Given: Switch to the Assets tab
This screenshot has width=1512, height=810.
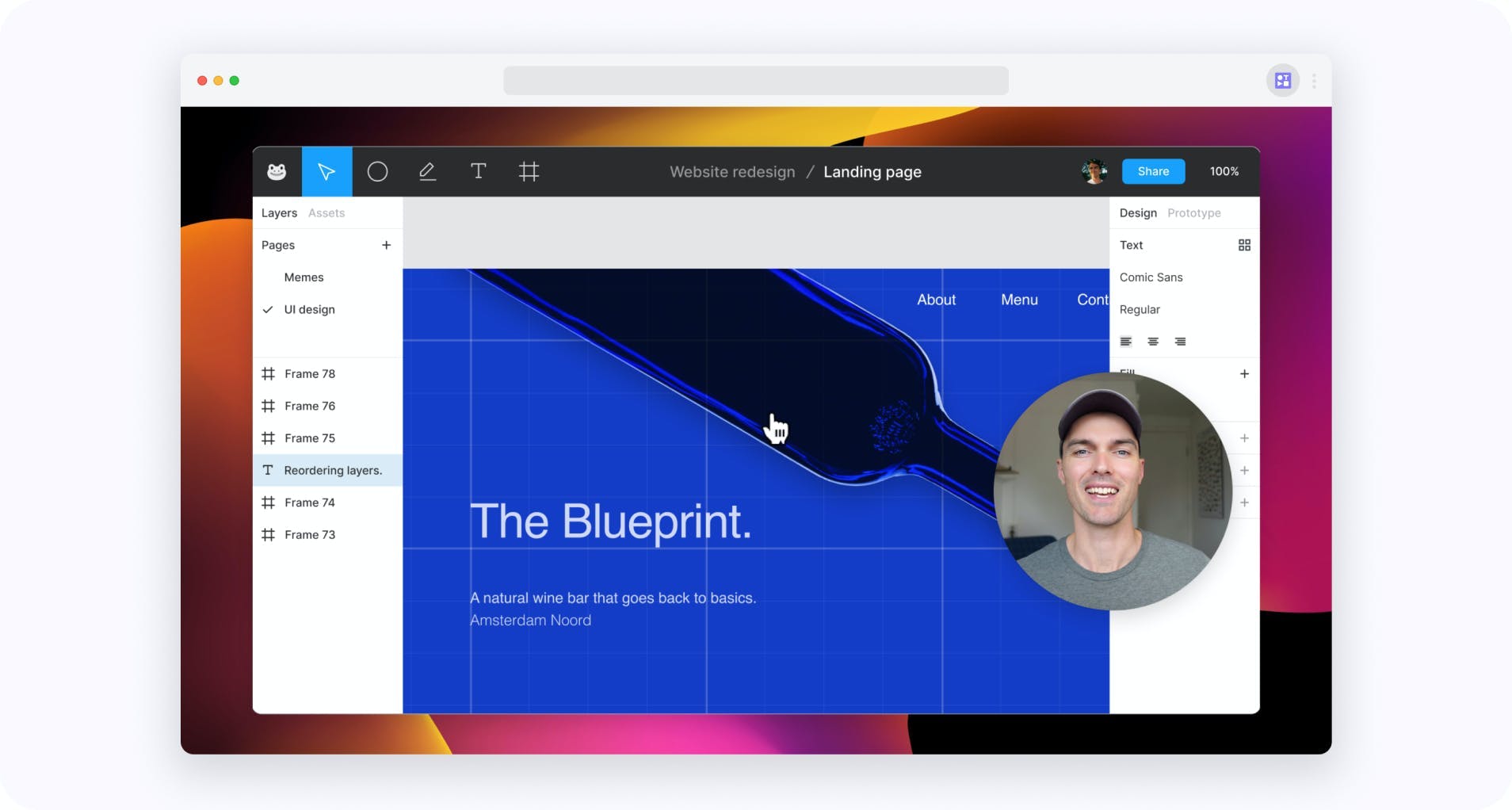Looking at the screenshot, I should [326, 213].
